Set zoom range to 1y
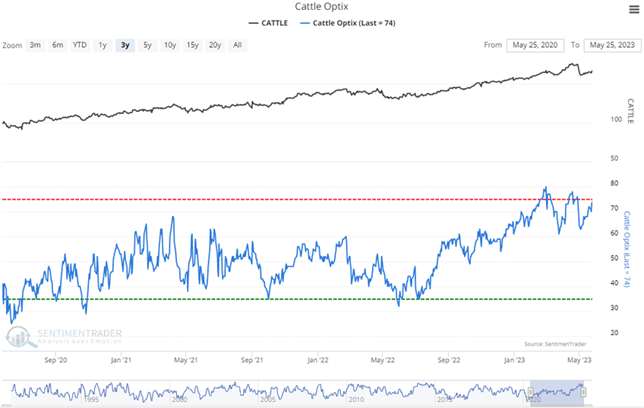This screenshot has width=644, height=408. click(x=102, y=45)
